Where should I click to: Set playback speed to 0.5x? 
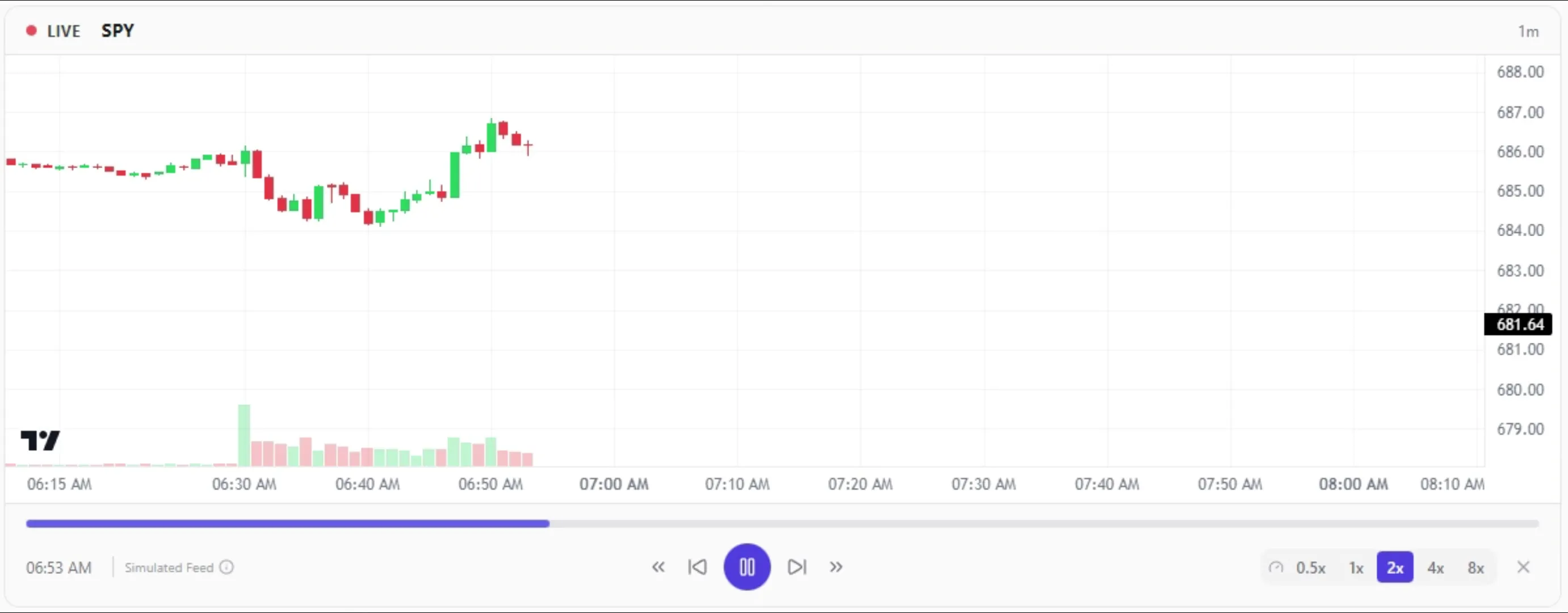point(1310,568)
